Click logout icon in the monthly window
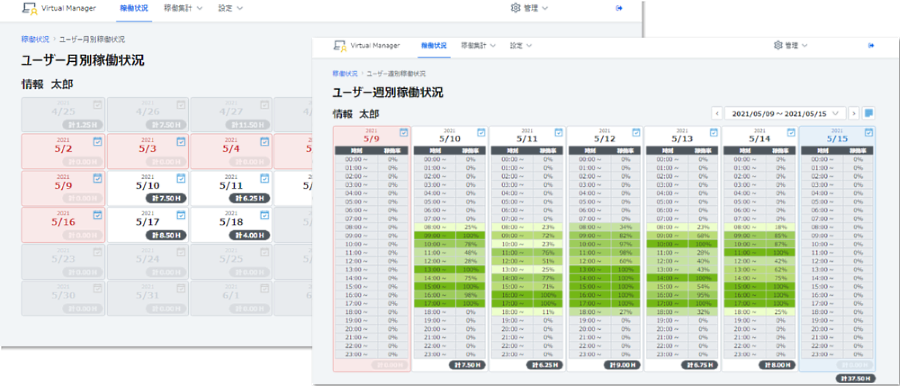The image size is (900, 386). click(x=619, y=8)
